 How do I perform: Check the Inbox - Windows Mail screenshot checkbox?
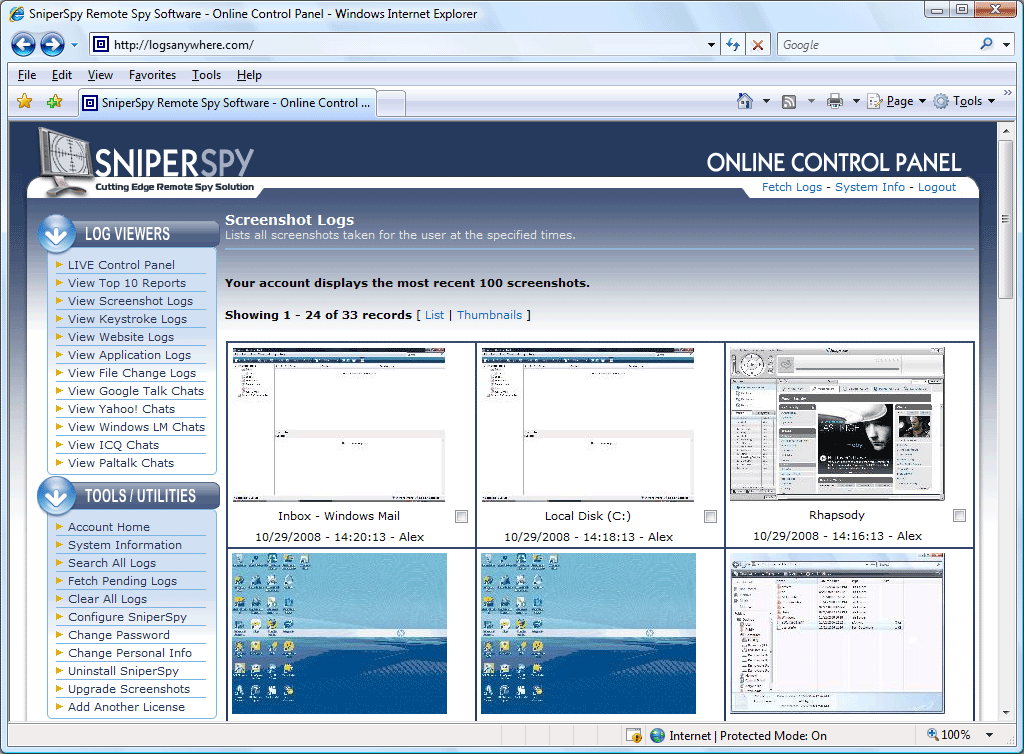(x=461, y=516)
